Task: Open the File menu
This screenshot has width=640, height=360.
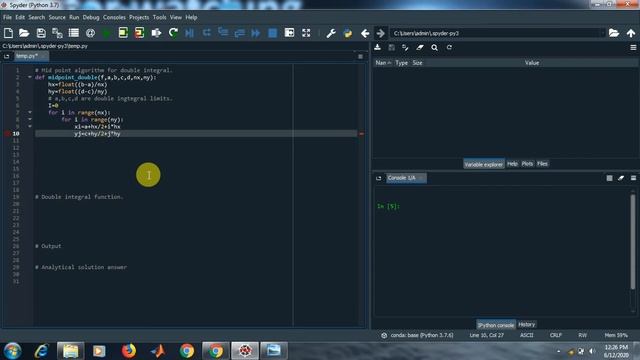Action: [7, 17]
